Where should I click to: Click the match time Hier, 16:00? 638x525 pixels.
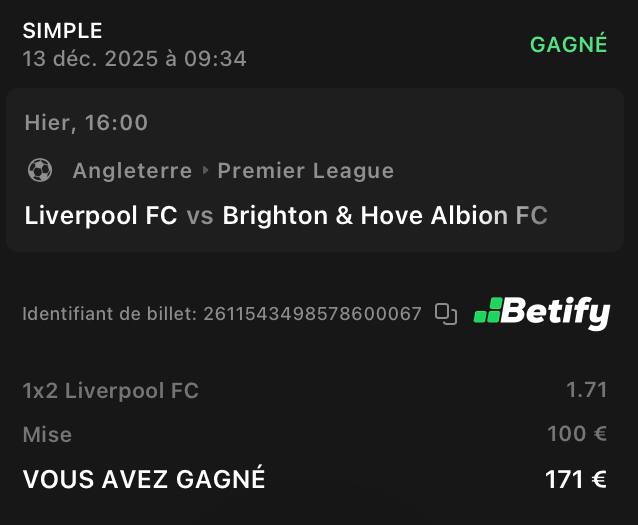pos(85,123)
